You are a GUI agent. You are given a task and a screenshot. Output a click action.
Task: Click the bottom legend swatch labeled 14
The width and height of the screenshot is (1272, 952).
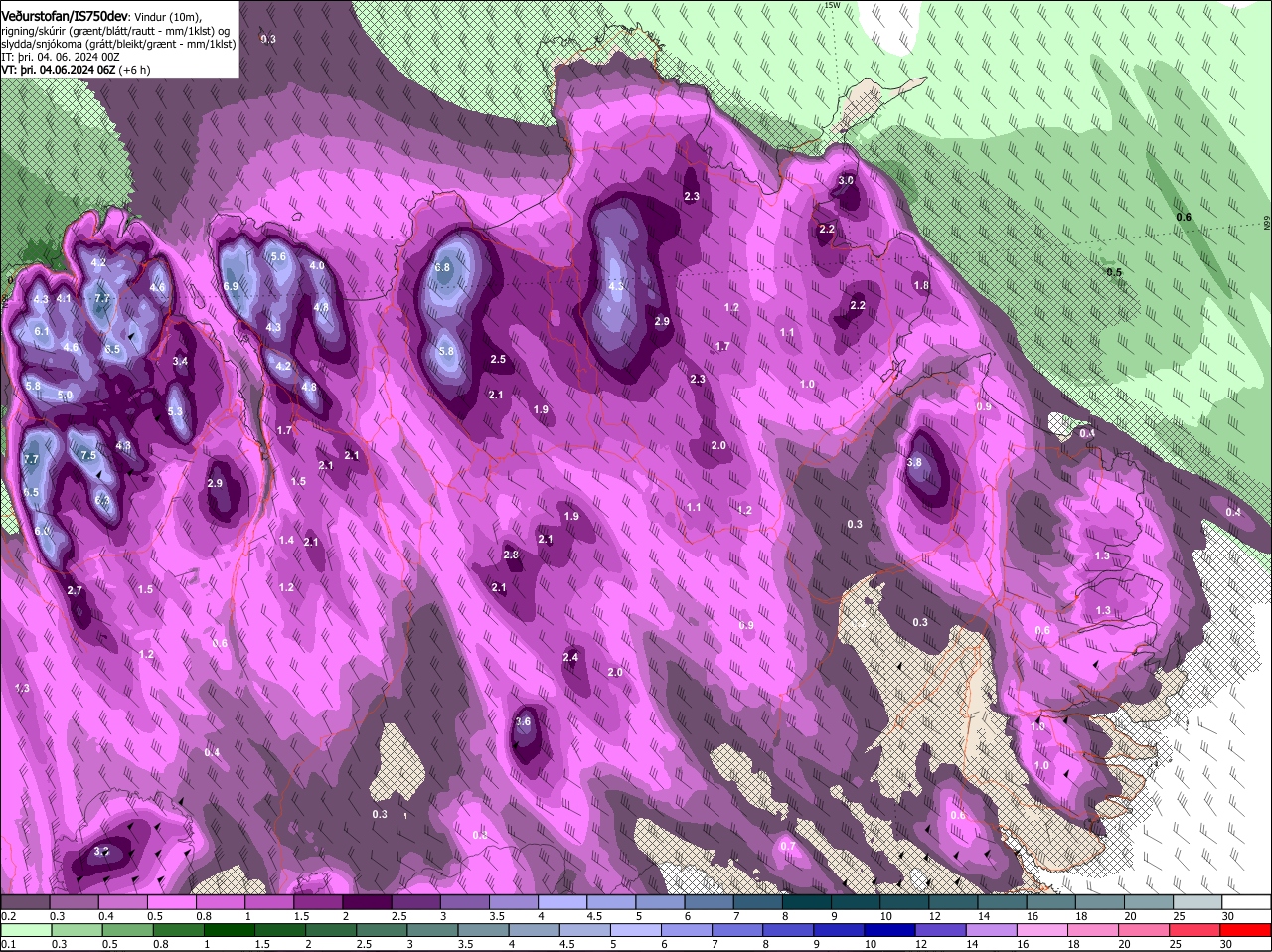pos(992,930)
